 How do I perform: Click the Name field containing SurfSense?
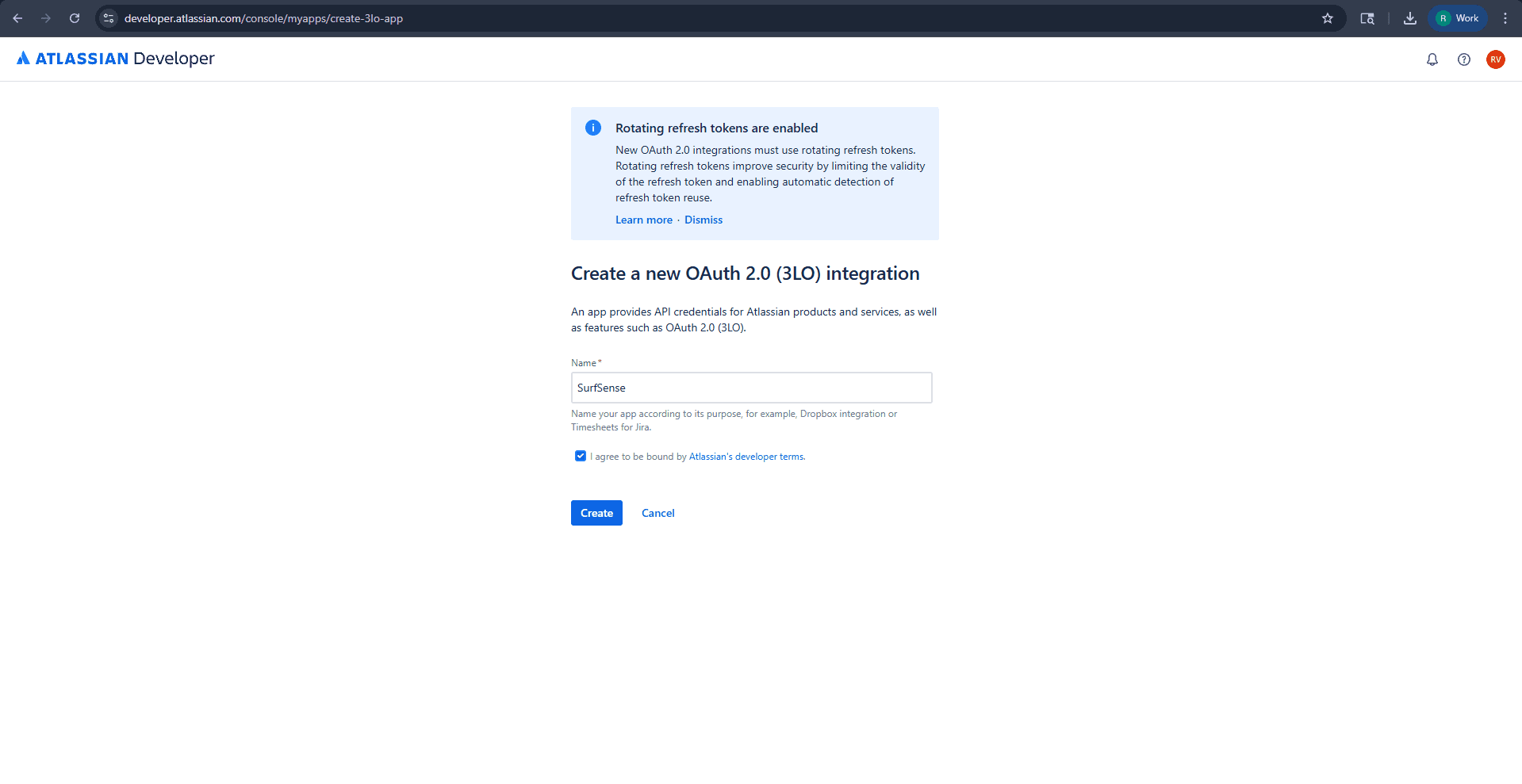[750, 388]
